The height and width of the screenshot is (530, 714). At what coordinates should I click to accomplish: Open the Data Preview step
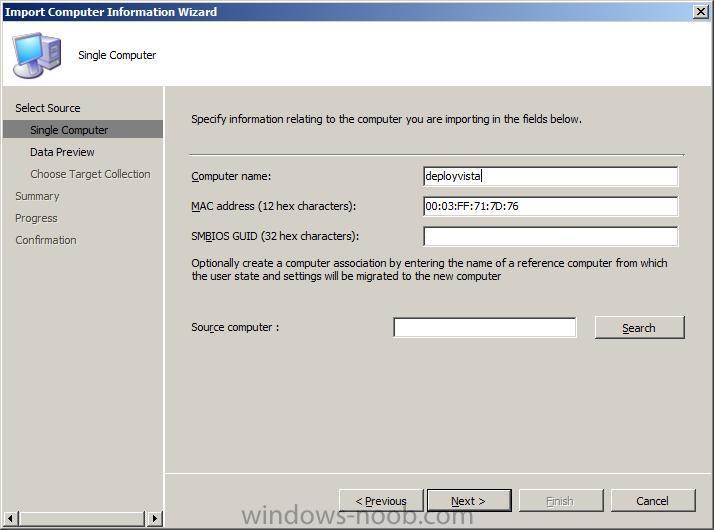[x=62, y=152]
